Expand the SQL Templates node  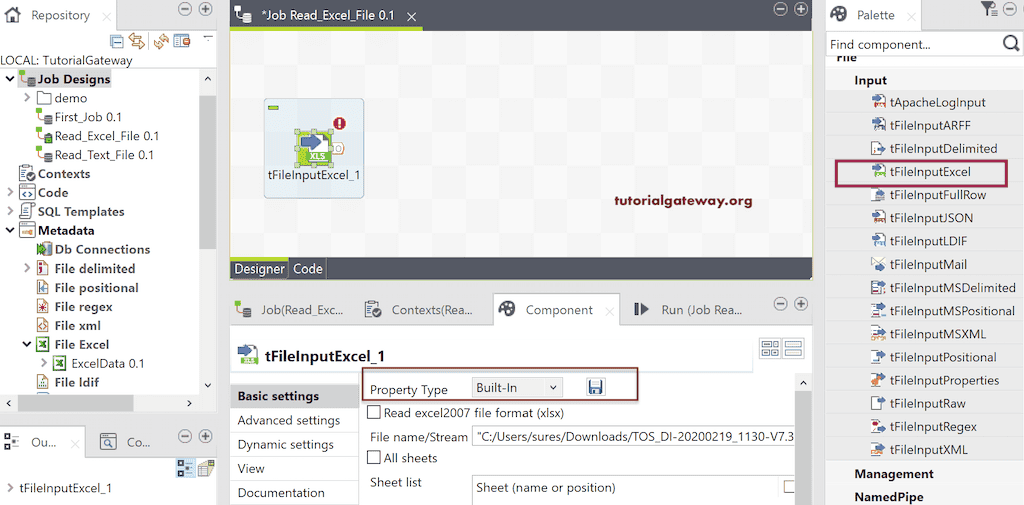point(10,212)
